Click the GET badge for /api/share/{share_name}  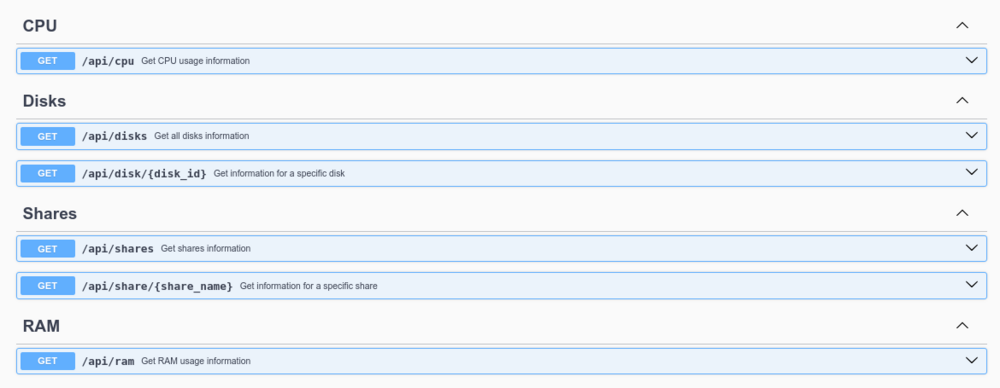coord(48,285)
